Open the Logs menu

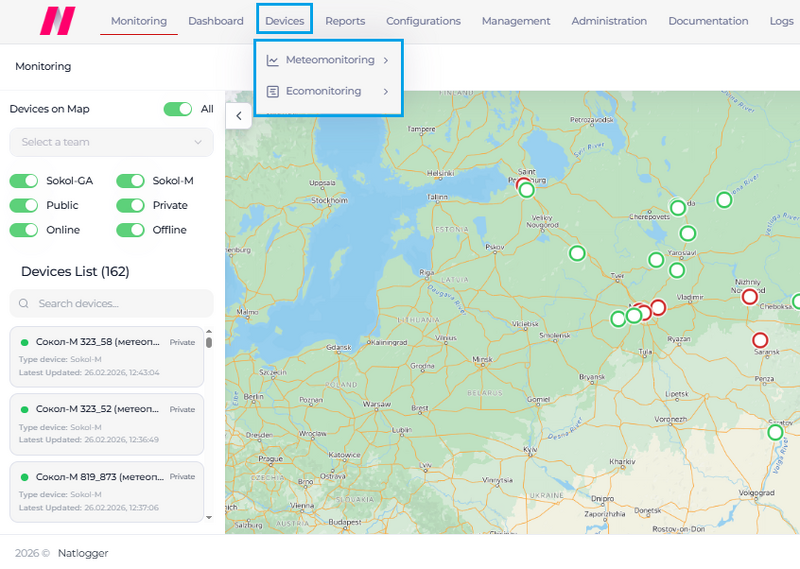pos(781,21)
